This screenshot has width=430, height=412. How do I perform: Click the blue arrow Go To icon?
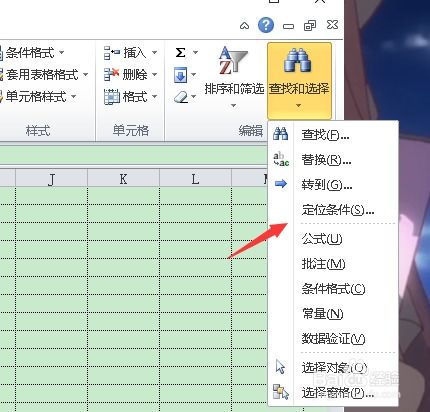pyautogui.click(x=281, y=184)
